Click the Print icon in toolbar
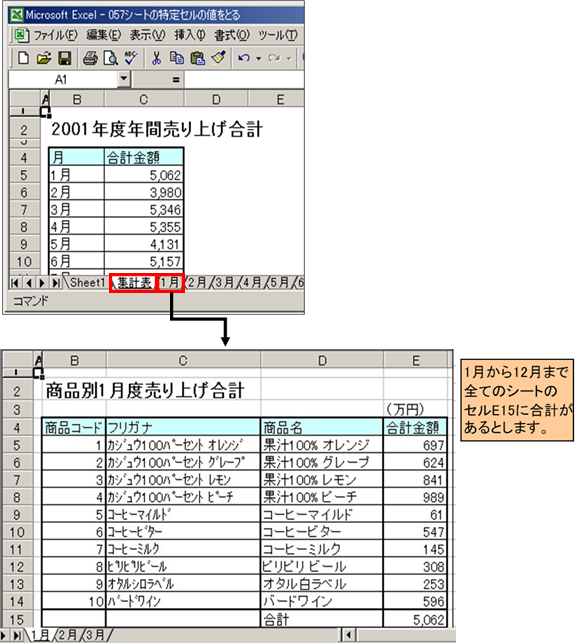This screenshot has width=583, height=644. tap(90, 58)
